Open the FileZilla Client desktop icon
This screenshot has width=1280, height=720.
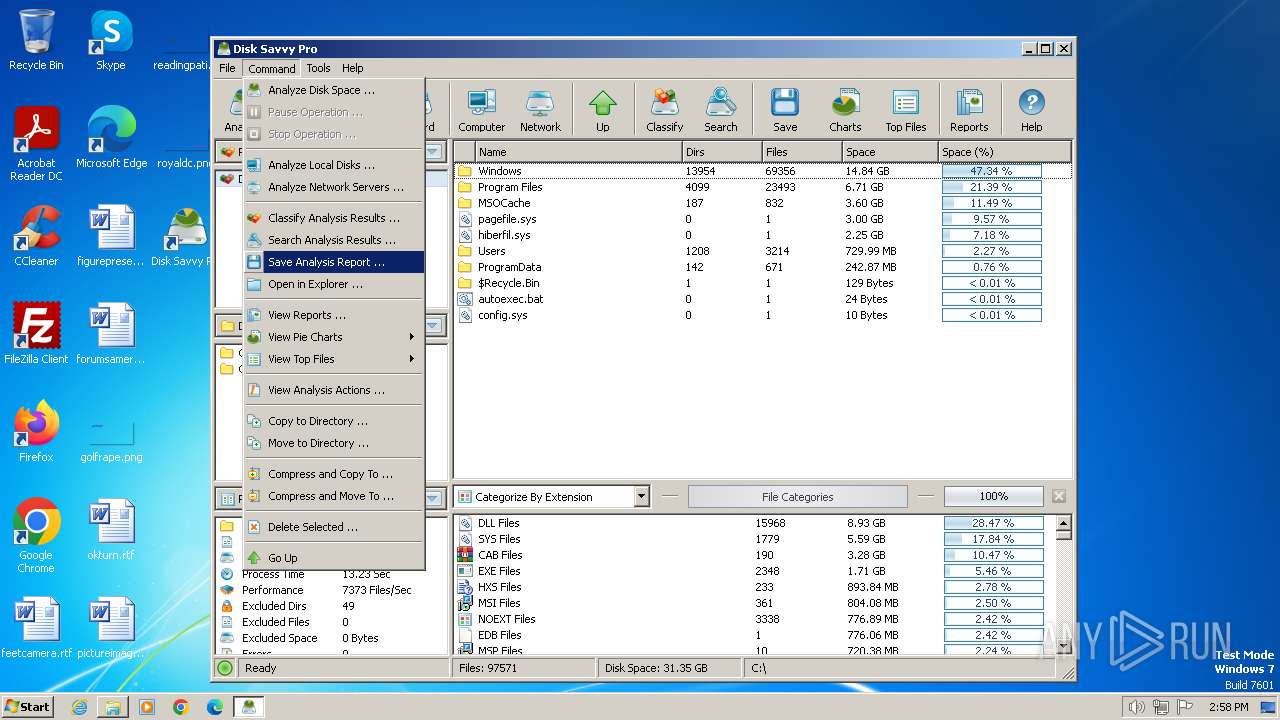[36, 334]
